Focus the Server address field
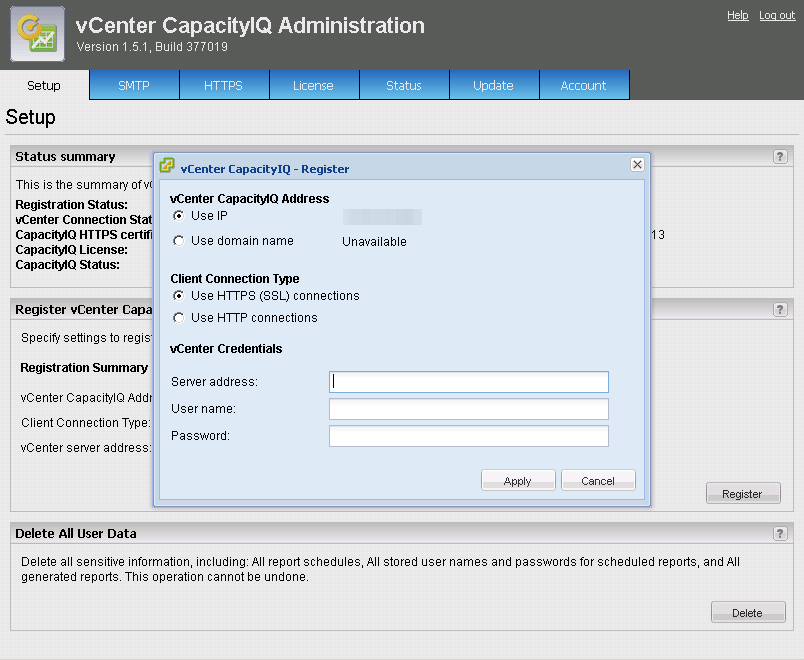The width and height of the screenshot is (804, 660). coord(469,382)
